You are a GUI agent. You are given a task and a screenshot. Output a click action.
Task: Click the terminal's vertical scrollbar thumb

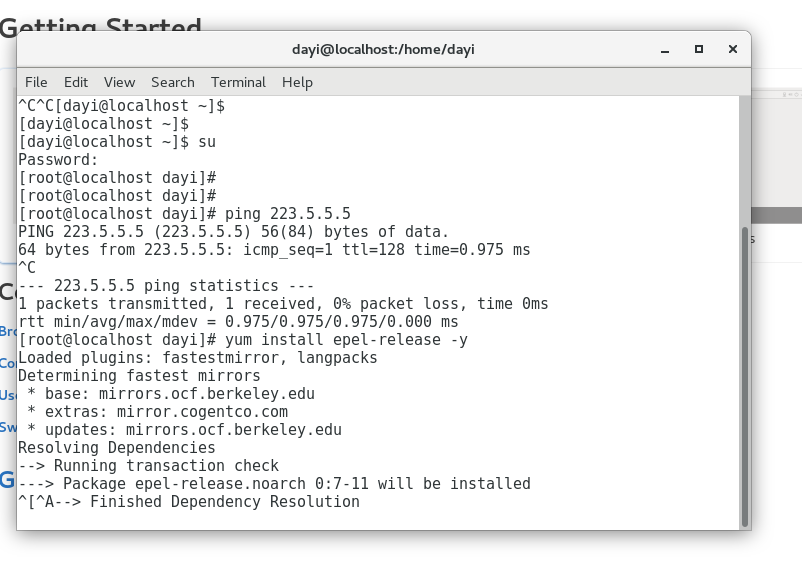pyautogui.click(x=745, y=377)
